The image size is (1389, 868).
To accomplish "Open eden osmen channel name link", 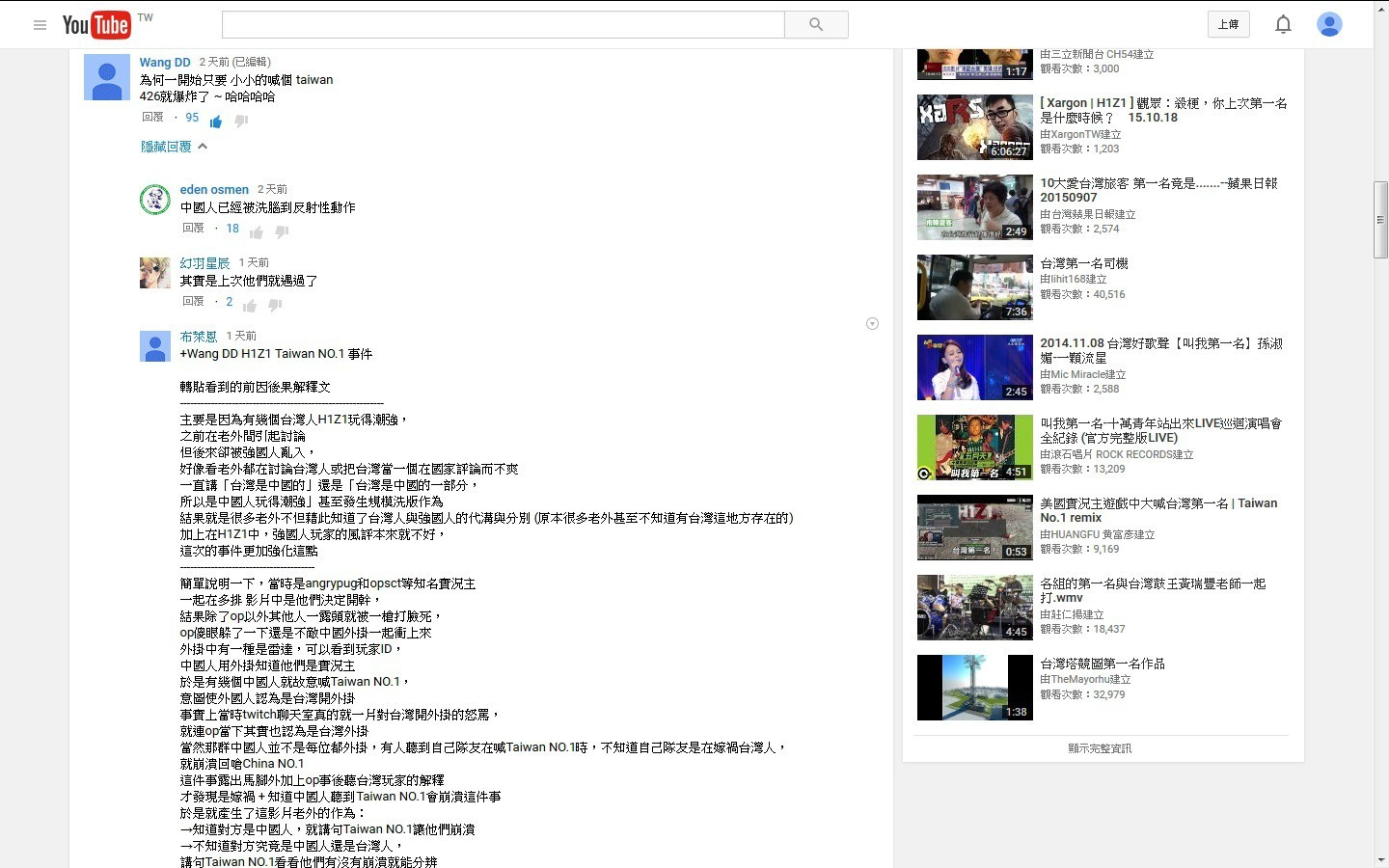I will 214,189.
